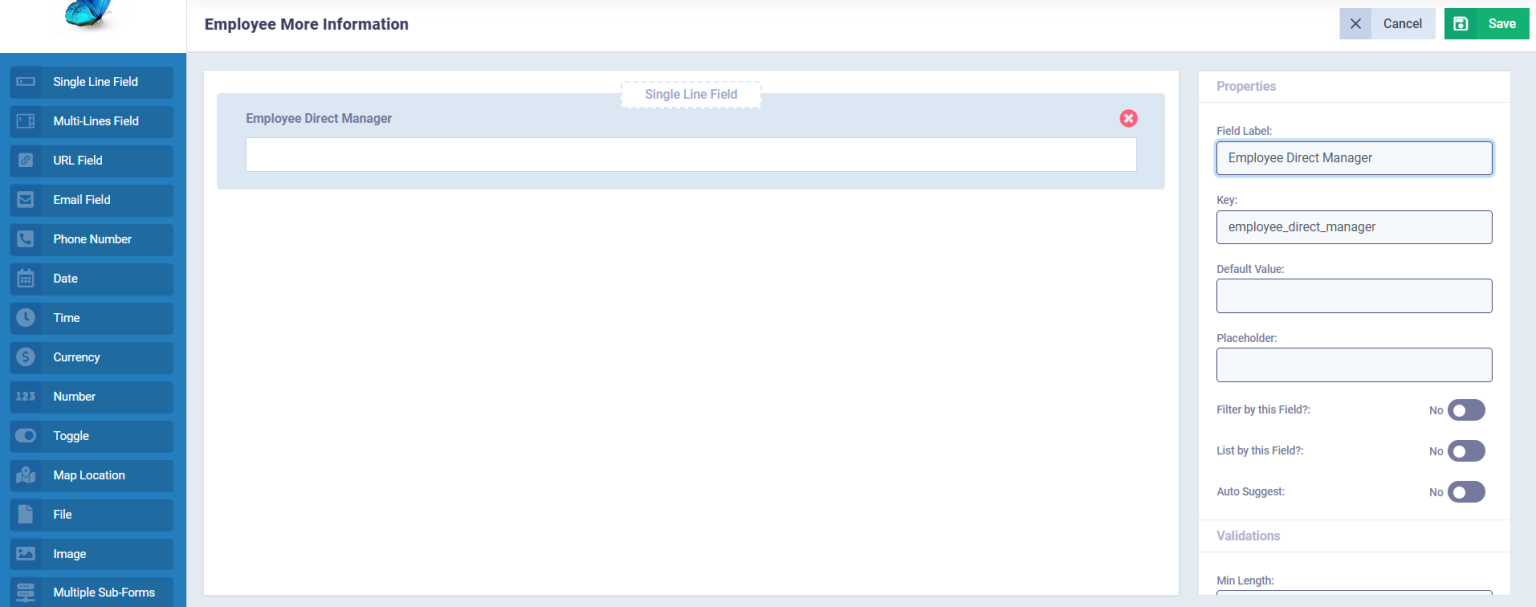Insert a Map Location field
This screenshot has width=1536, height=607.
click(x=91, y=475)
